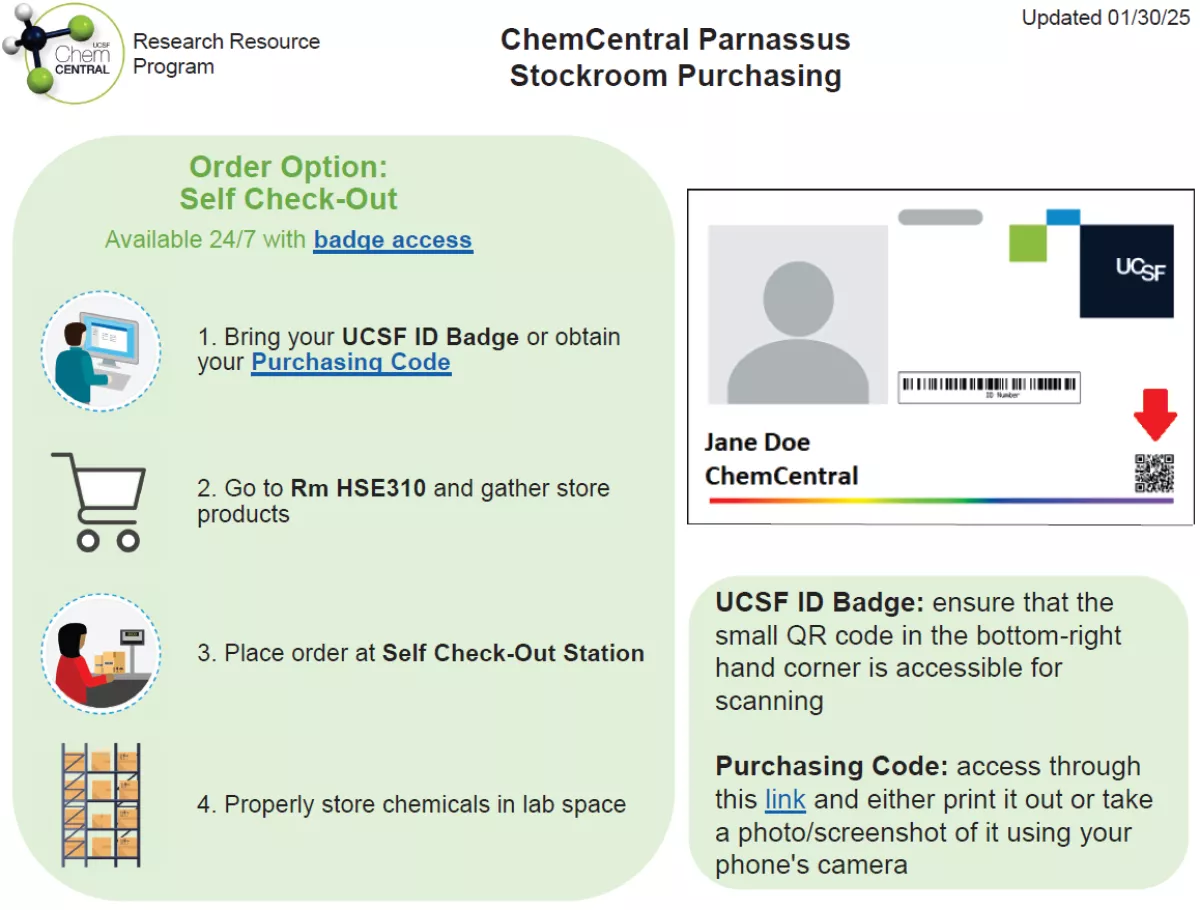Click the rainbow stripe on badge
The image size is (1200, 910).
coord(941,500)
